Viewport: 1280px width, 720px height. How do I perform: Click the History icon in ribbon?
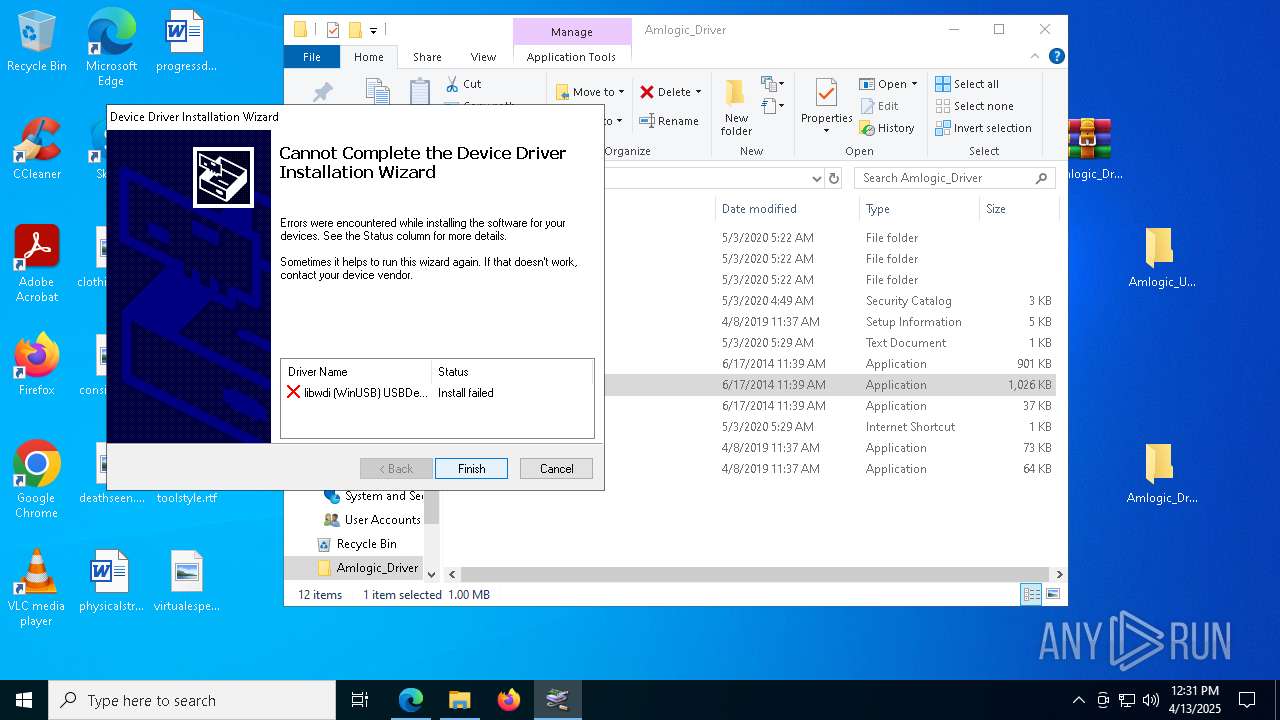[867, 128]
